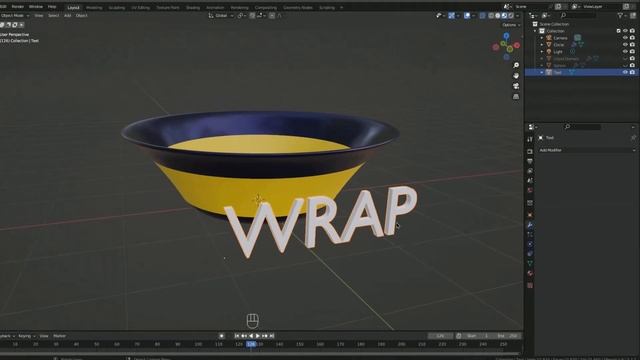The height and width of the screenshot is (360, 640).
Task: Disable Circle object in renders
Action: (x=632, y=44)
